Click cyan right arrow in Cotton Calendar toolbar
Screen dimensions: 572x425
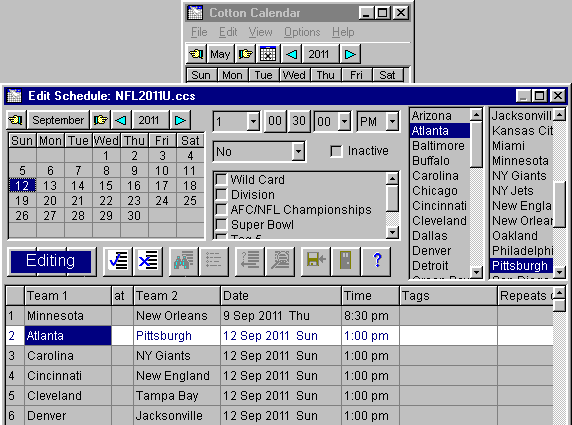350,54
